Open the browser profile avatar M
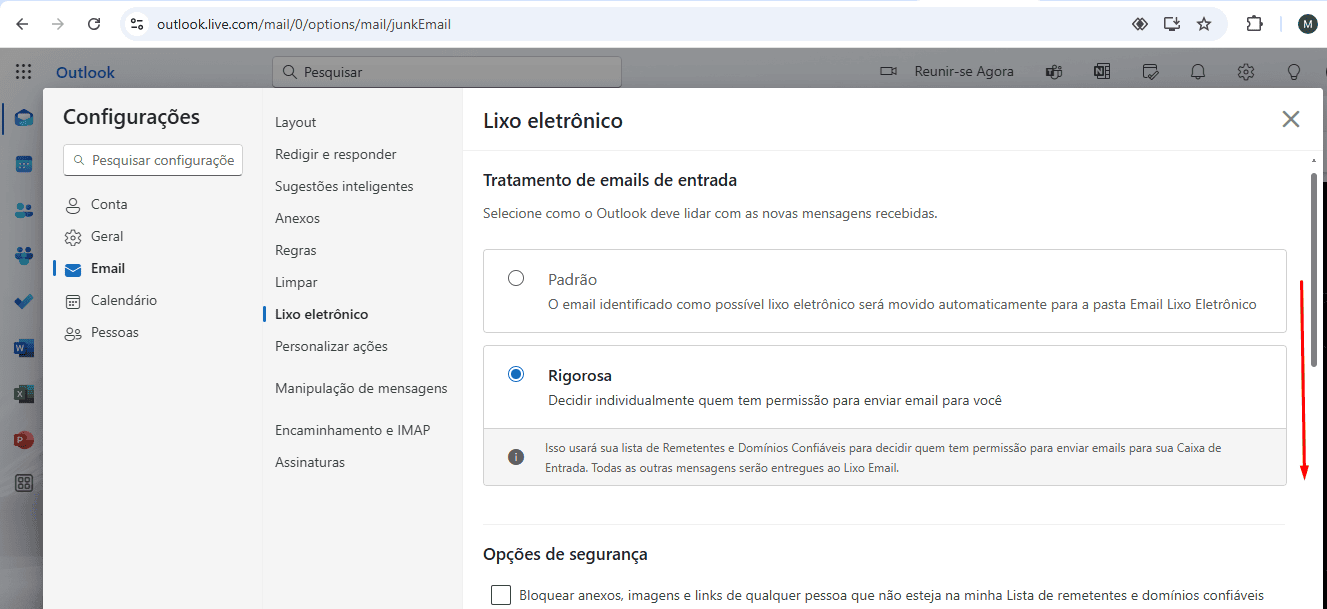Screen dimensions: 1327x609 click(1307, 24)
